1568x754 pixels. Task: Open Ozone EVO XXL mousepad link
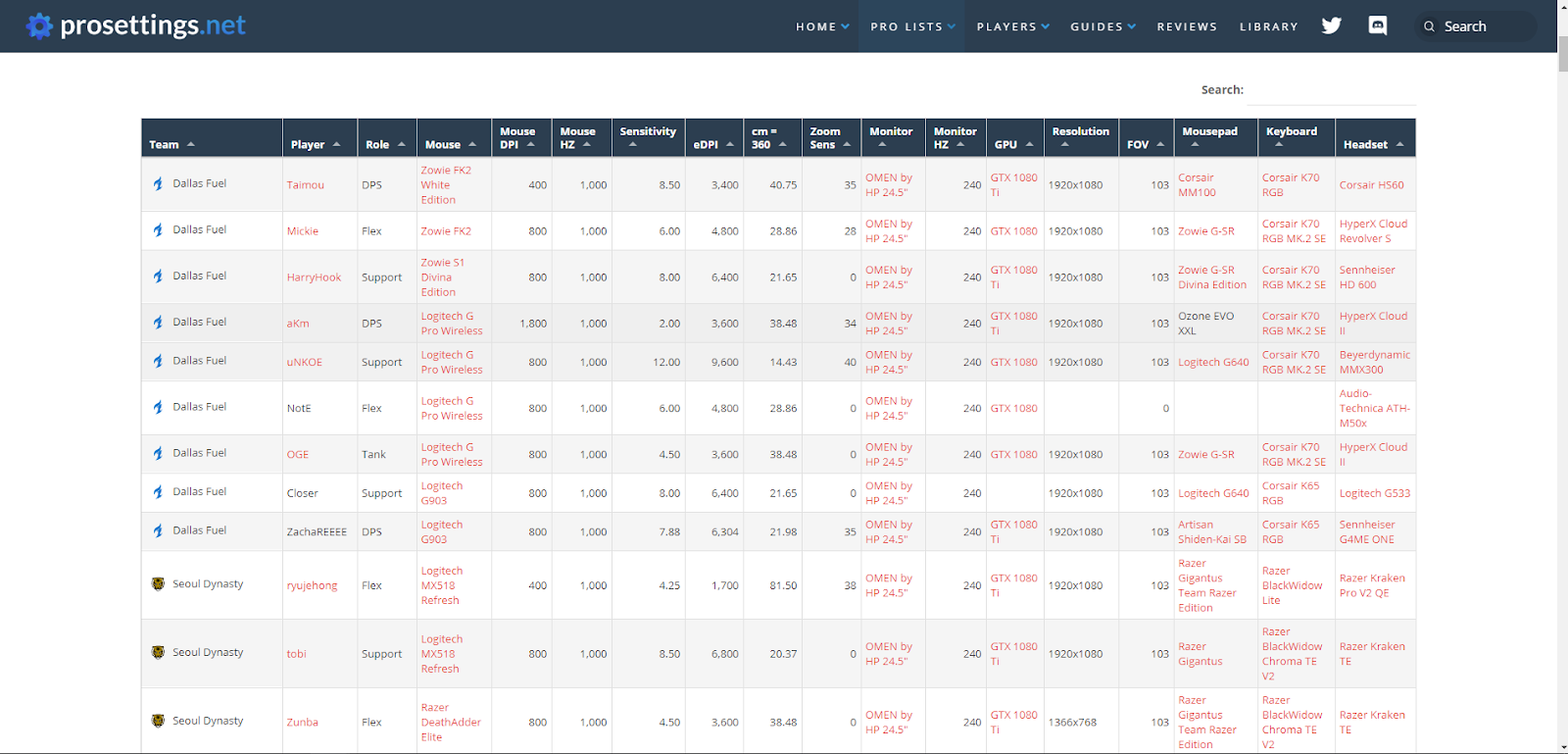click(1205, 323)
